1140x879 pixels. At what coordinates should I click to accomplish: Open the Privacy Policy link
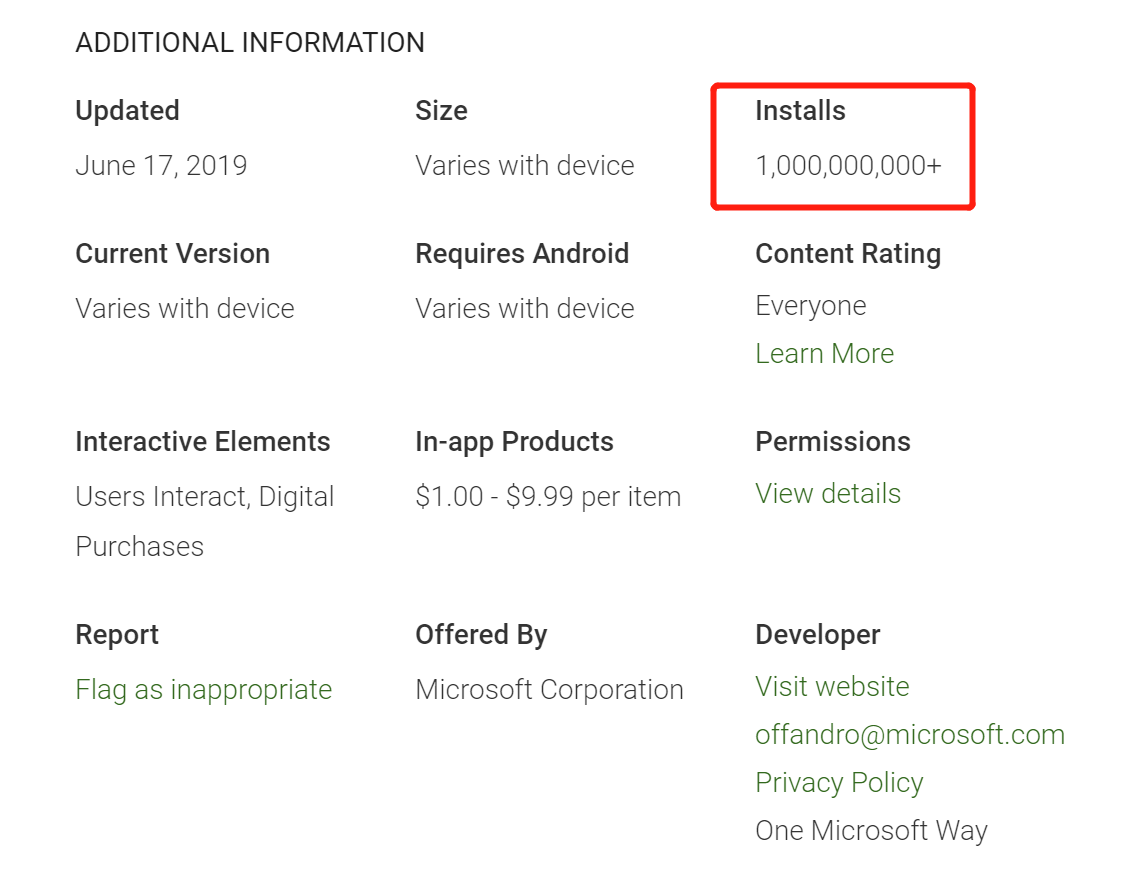pyautogui.click(x=839, y=783)
